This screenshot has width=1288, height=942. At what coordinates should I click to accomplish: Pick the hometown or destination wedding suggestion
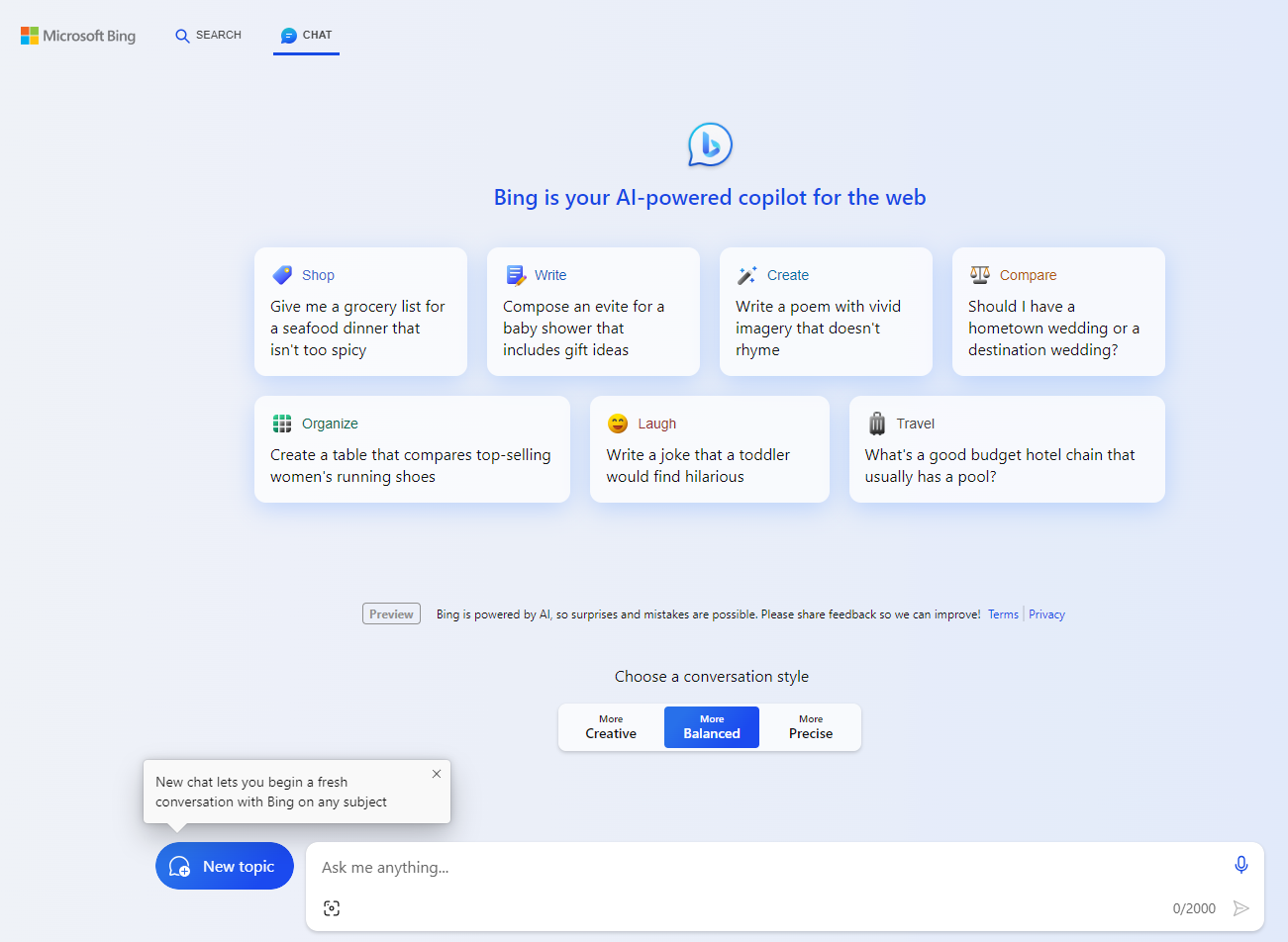coord(1058,312)
